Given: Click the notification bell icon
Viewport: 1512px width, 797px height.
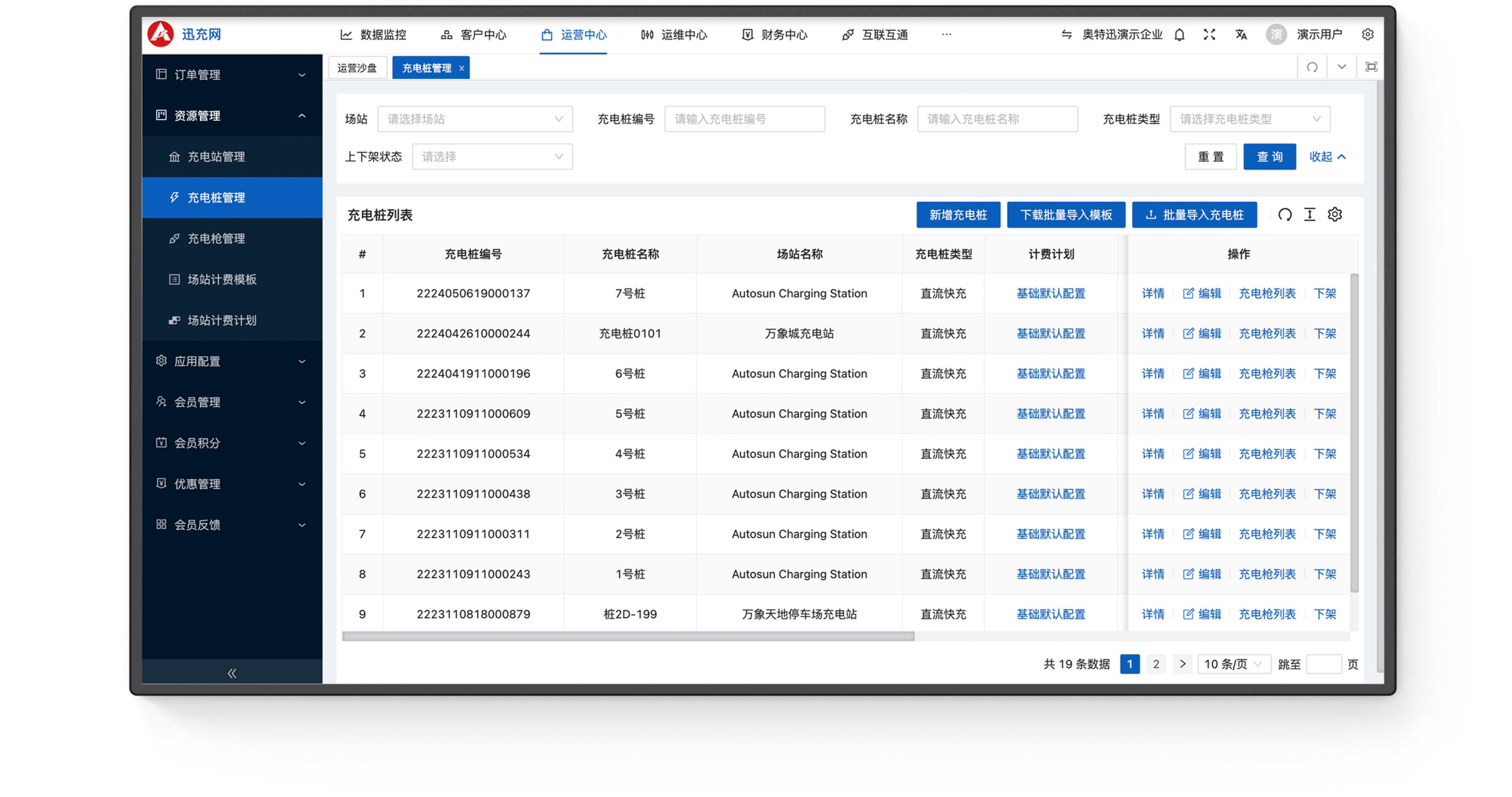Looking at the screenshot, I should tap(1179, 35).
